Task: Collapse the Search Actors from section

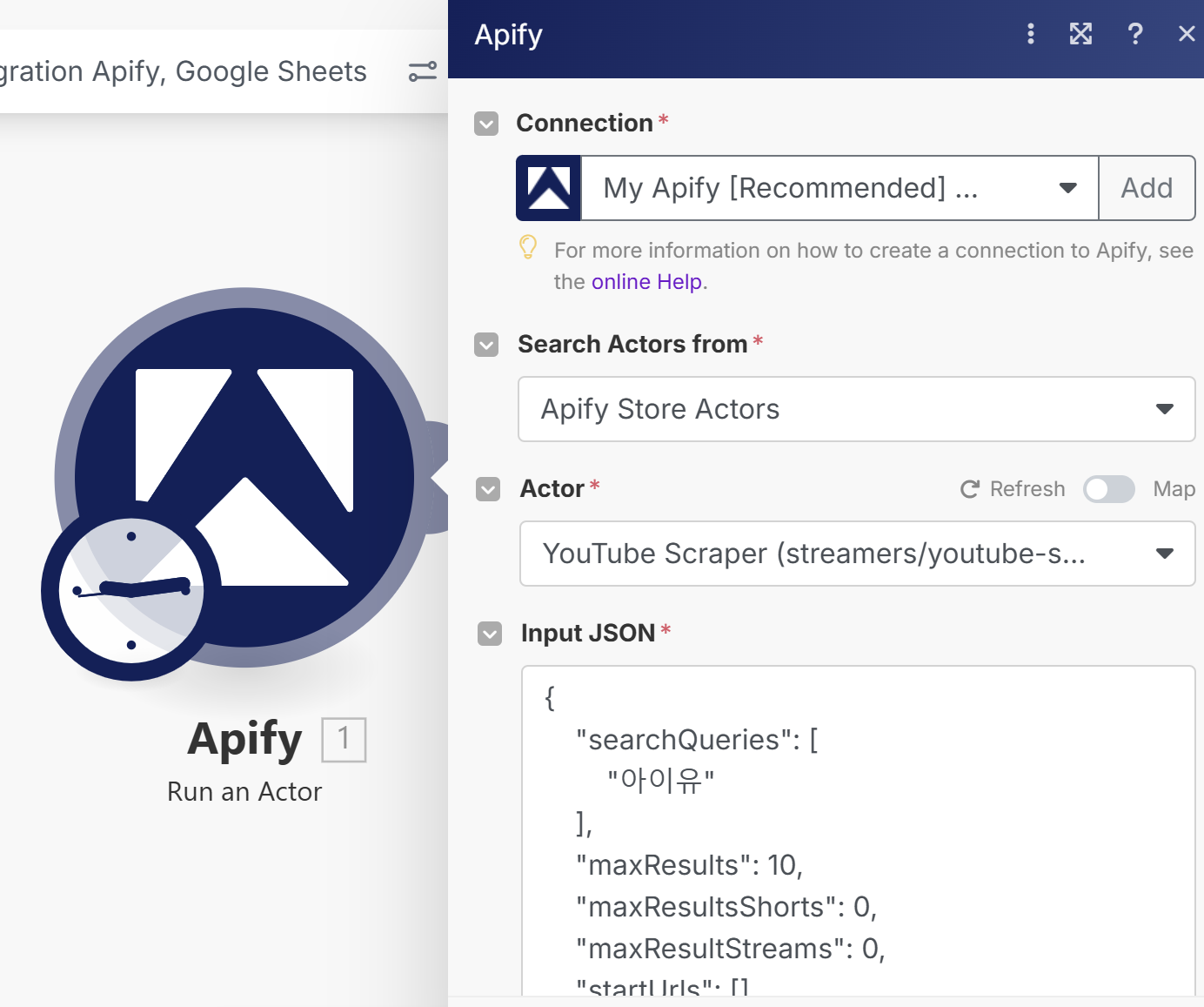Action: point(486,345)
